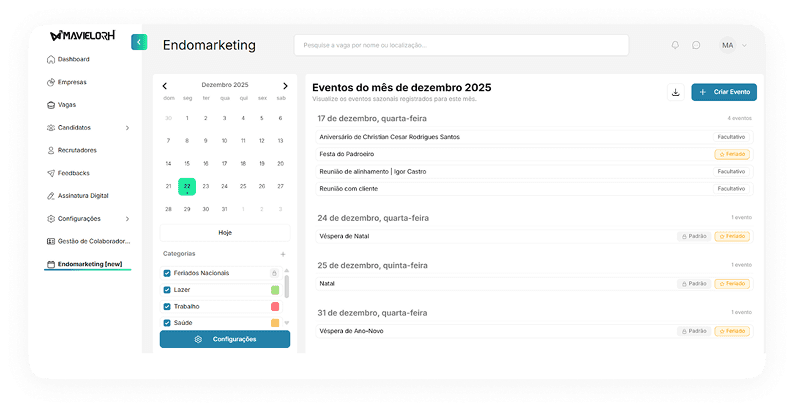Screen dimensions: 795x412
Task: Click the search field for vagas
Action: pyautogui.click(x=461, y=45)
